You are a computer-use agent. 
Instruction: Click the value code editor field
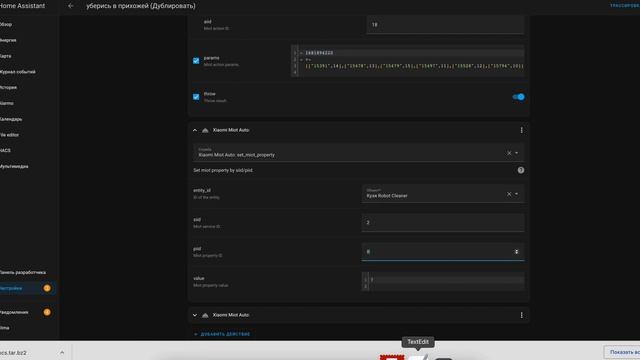click(x=443, y=282)
